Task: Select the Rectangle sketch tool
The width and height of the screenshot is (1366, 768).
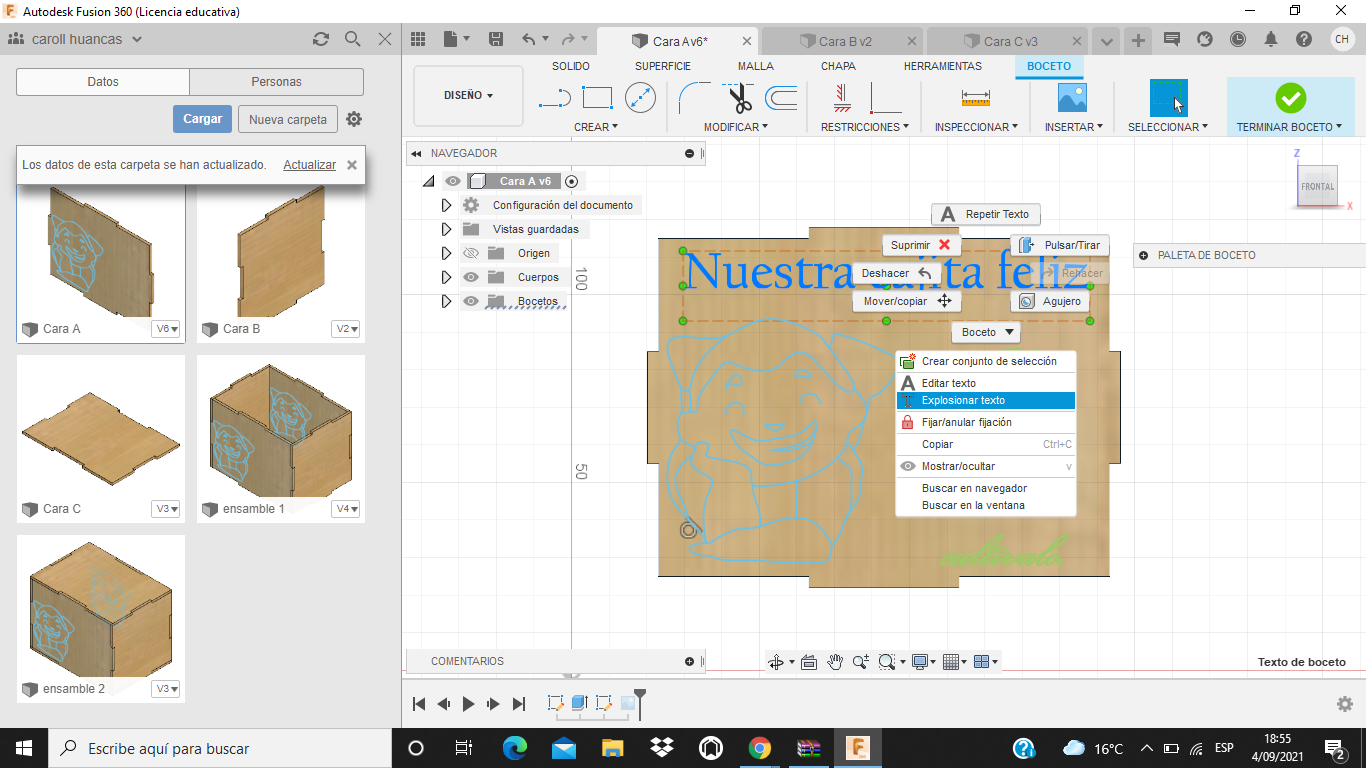Action: click(x=597, y=97)
